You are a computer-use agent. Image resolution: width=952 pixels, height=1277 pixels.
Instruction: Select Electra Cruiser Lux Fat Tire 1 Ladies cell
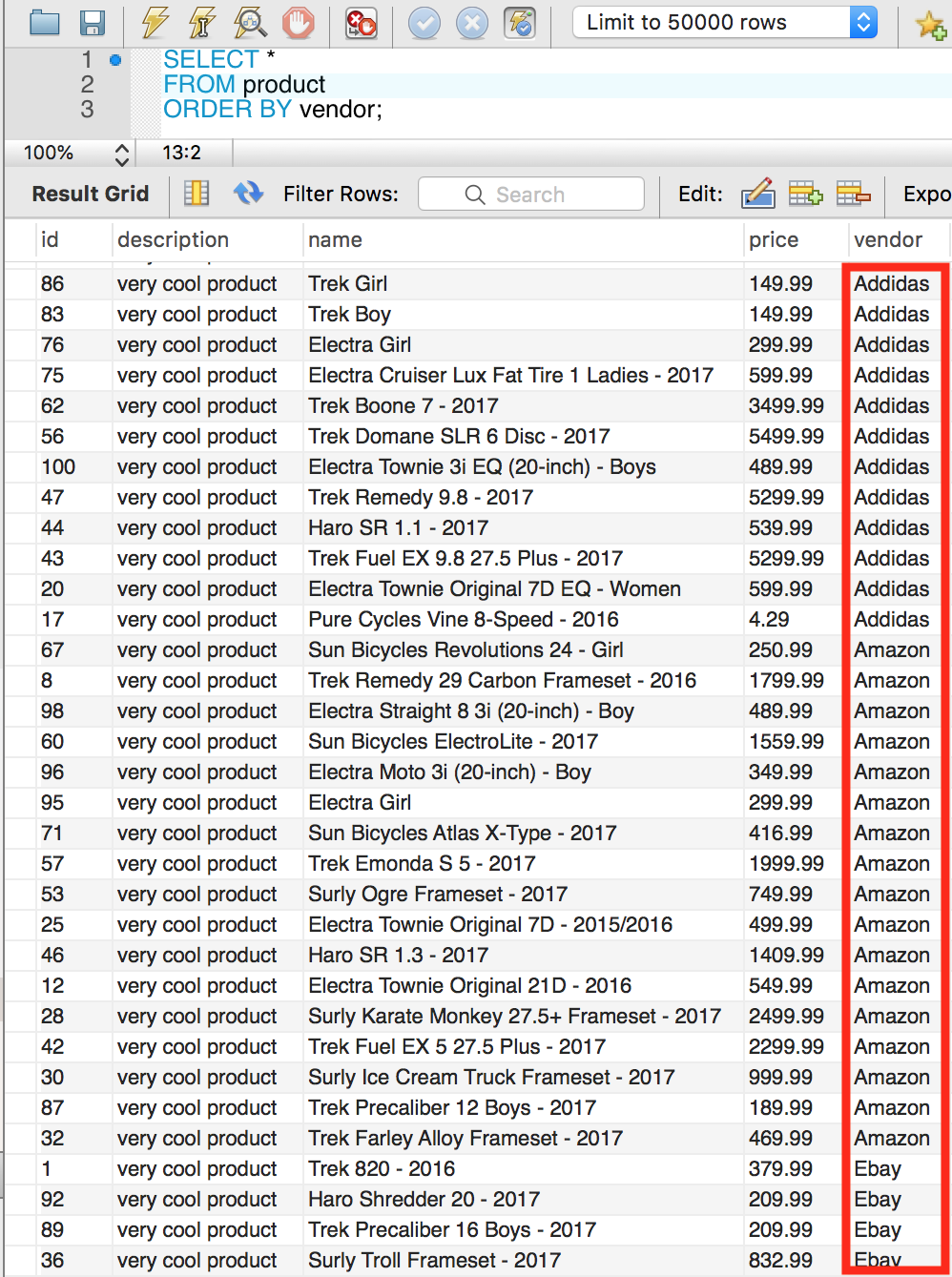pyautogui.click(x=523, y=375)
